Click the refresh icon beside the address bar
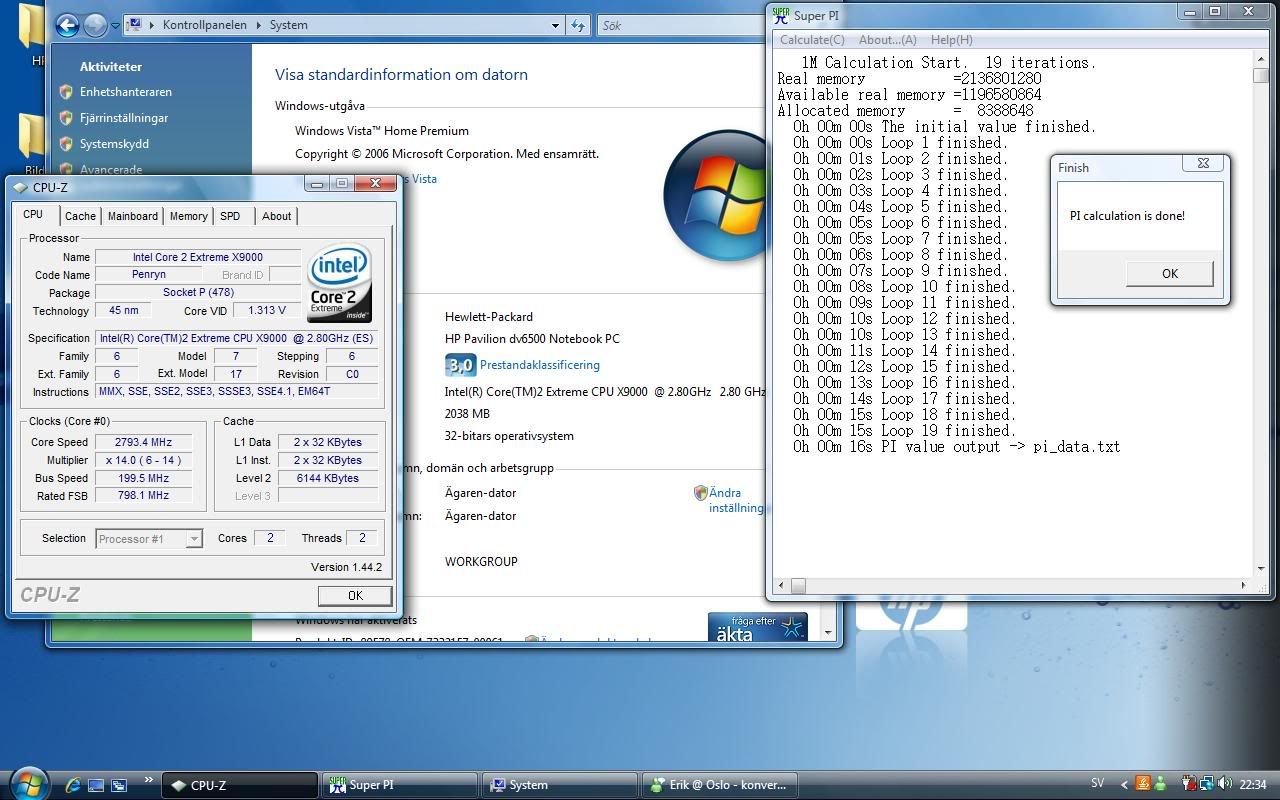Viewport: 1280px width, 800px height. tap(578, 25)
